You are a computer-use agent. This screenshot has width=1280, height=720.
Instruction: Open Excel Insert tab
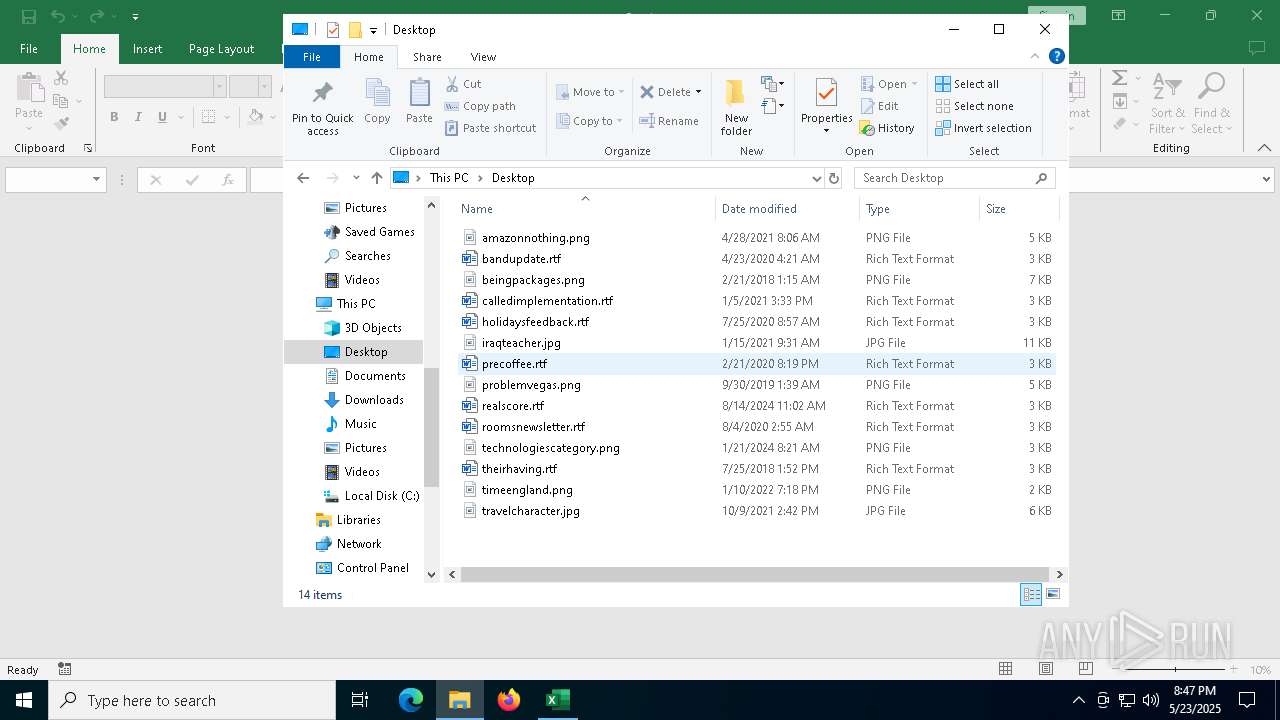pos(147,49)
